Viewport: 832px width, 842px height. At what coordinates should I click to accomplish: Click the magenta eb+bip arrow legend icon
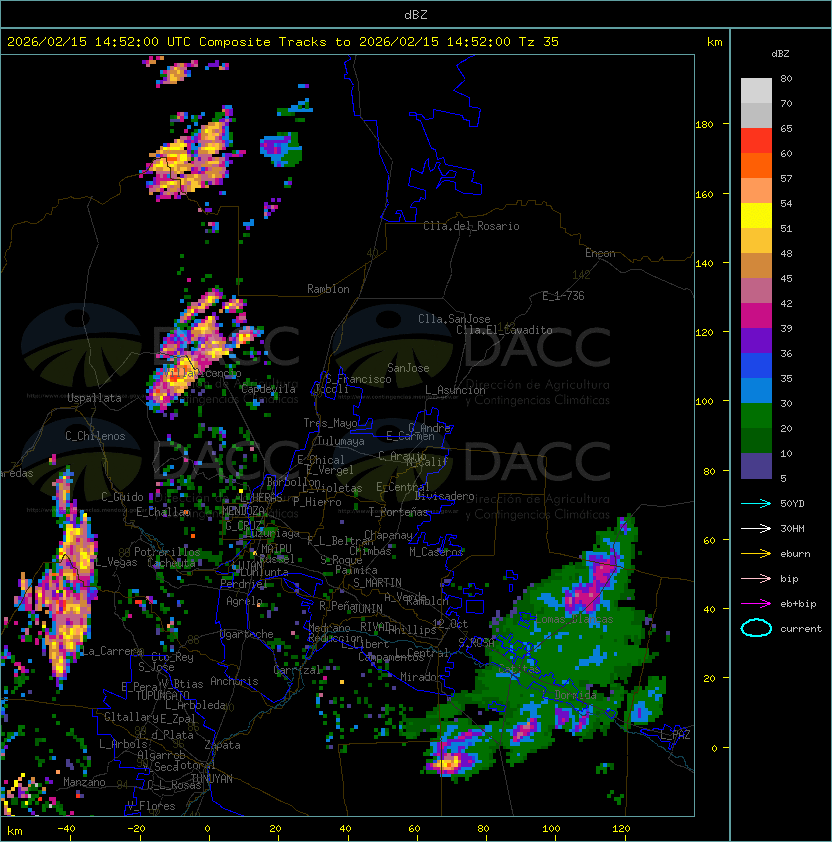(x=756, y=604)
